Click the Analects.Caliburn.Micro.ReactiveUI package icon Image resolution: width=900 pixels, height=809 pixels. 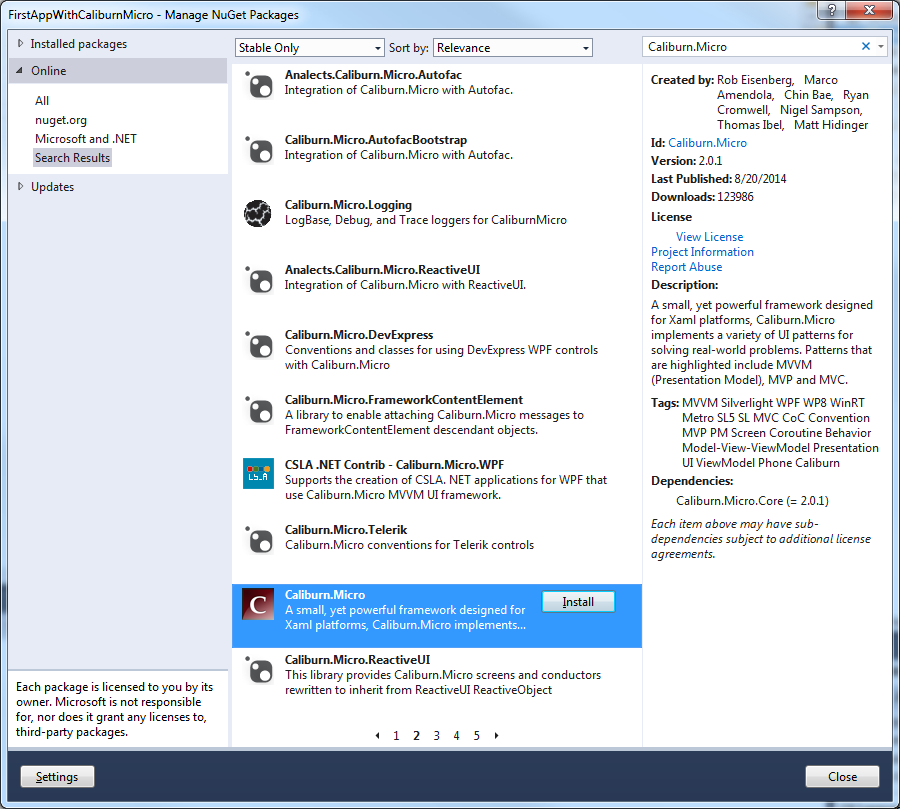point(259,280)
